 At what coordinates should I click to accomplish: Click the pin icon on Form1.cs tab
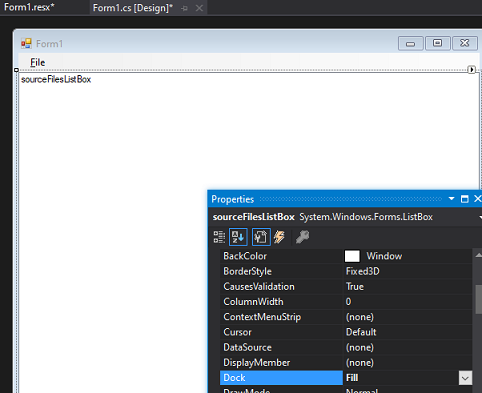(x=184, y=8)
